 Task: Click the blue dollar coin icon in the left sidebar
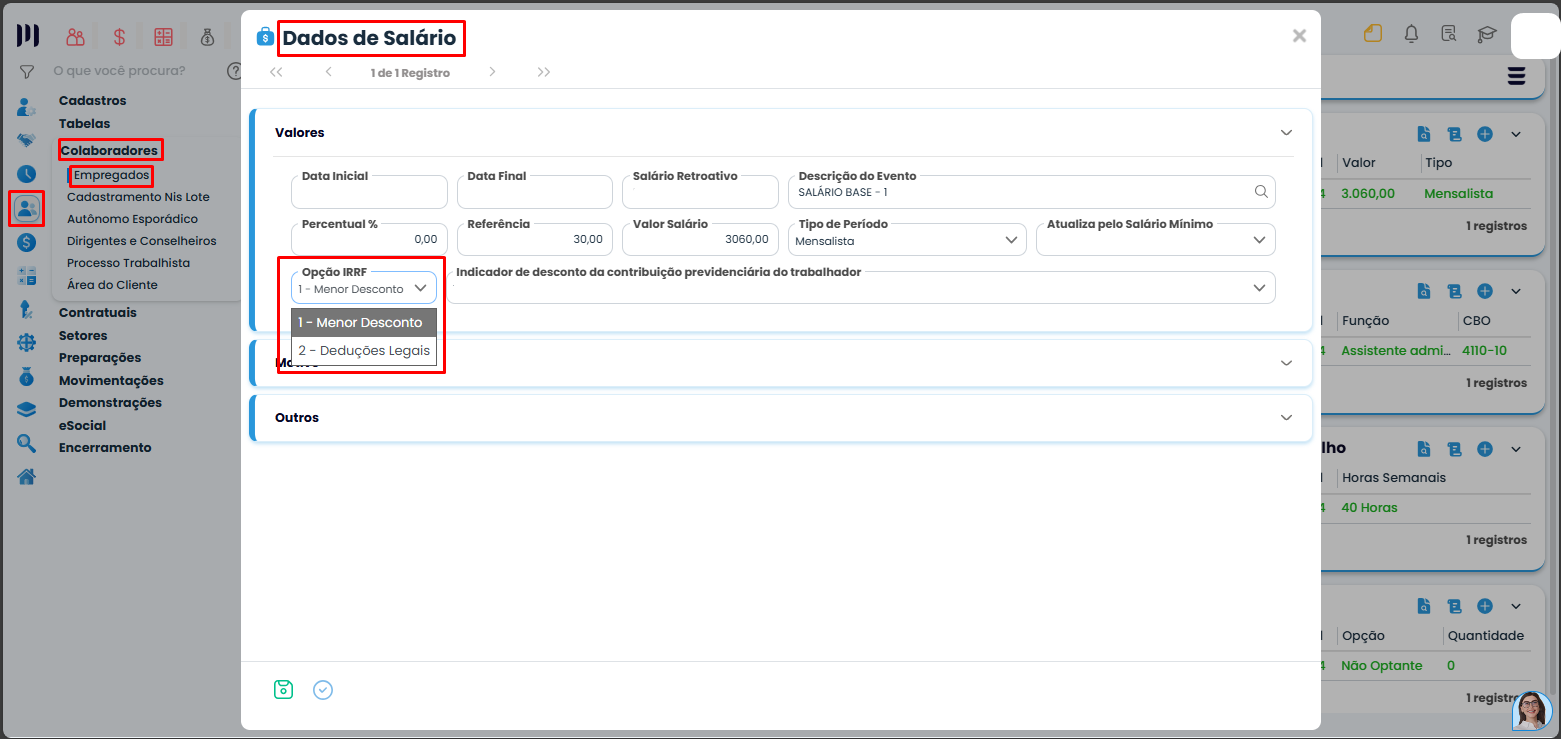point(27,242)
